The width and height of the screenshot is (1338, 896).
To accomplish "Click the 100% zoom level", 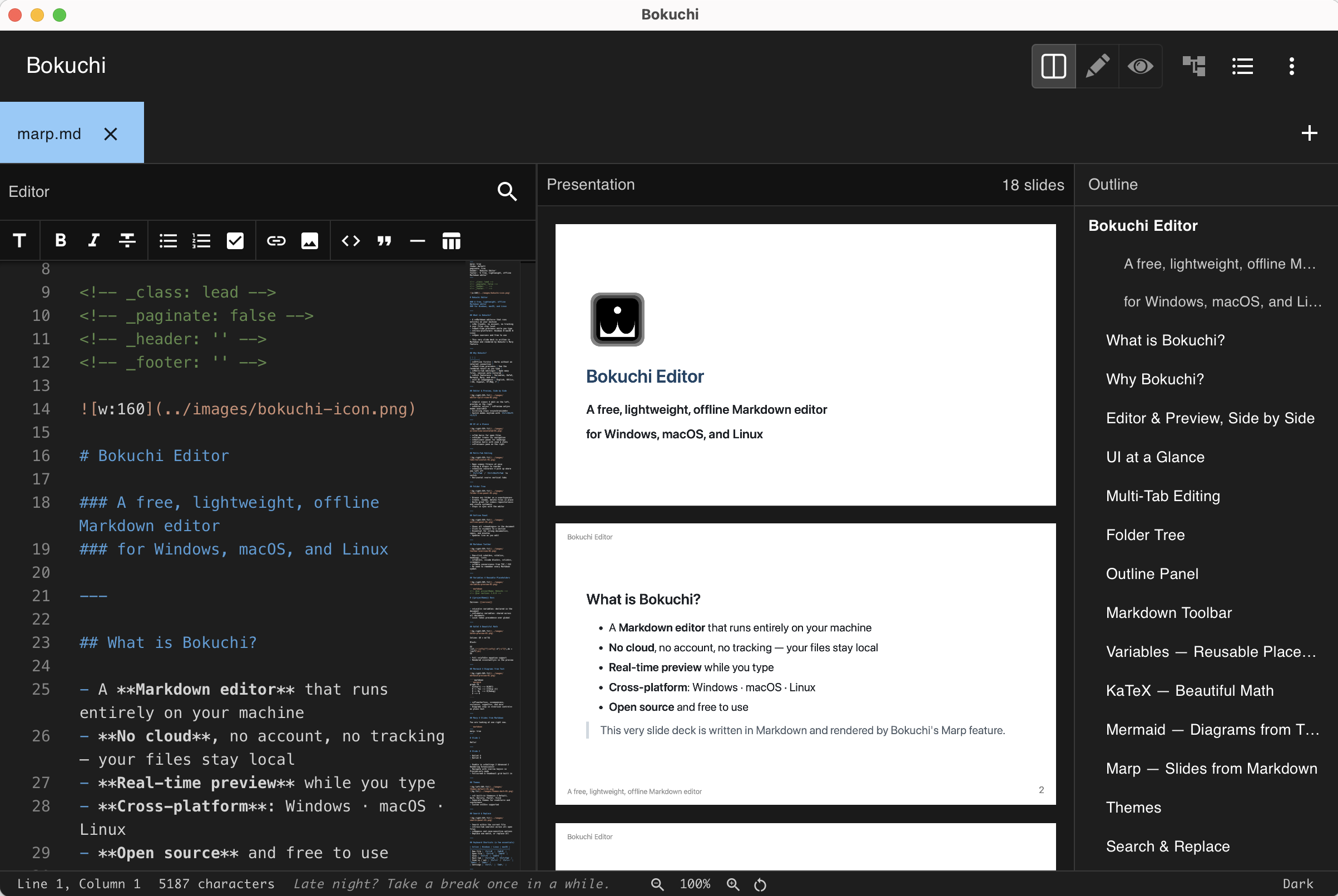I will click(695, 884).
